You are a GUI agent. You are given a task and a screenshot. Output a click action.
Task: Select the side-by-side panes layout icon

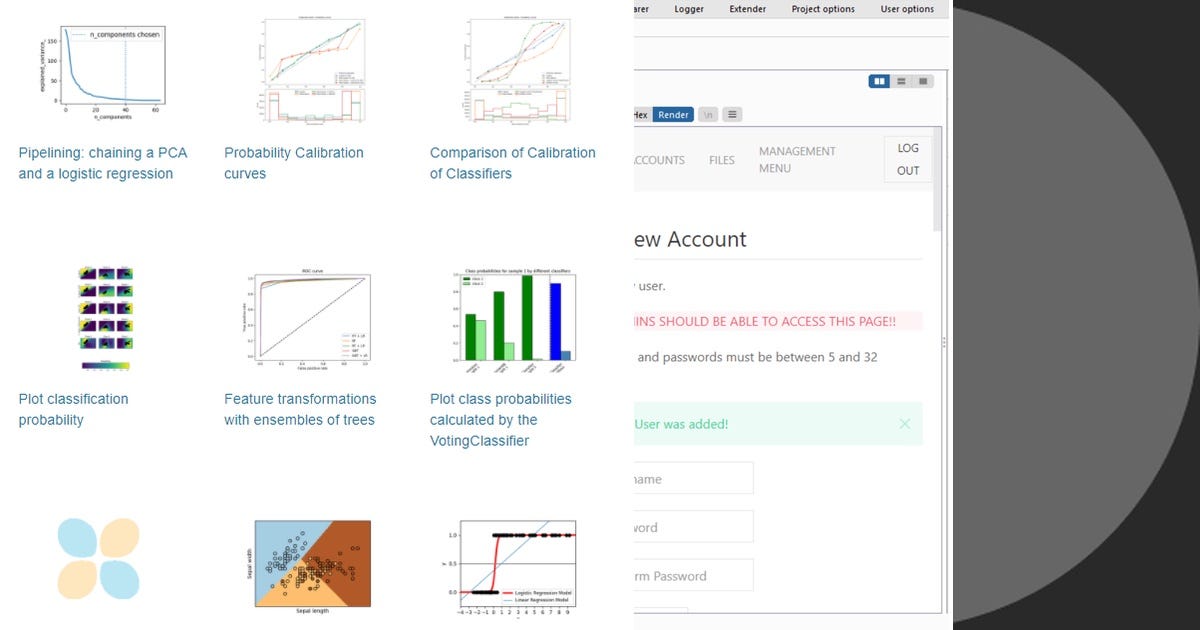tap(879, 81)
